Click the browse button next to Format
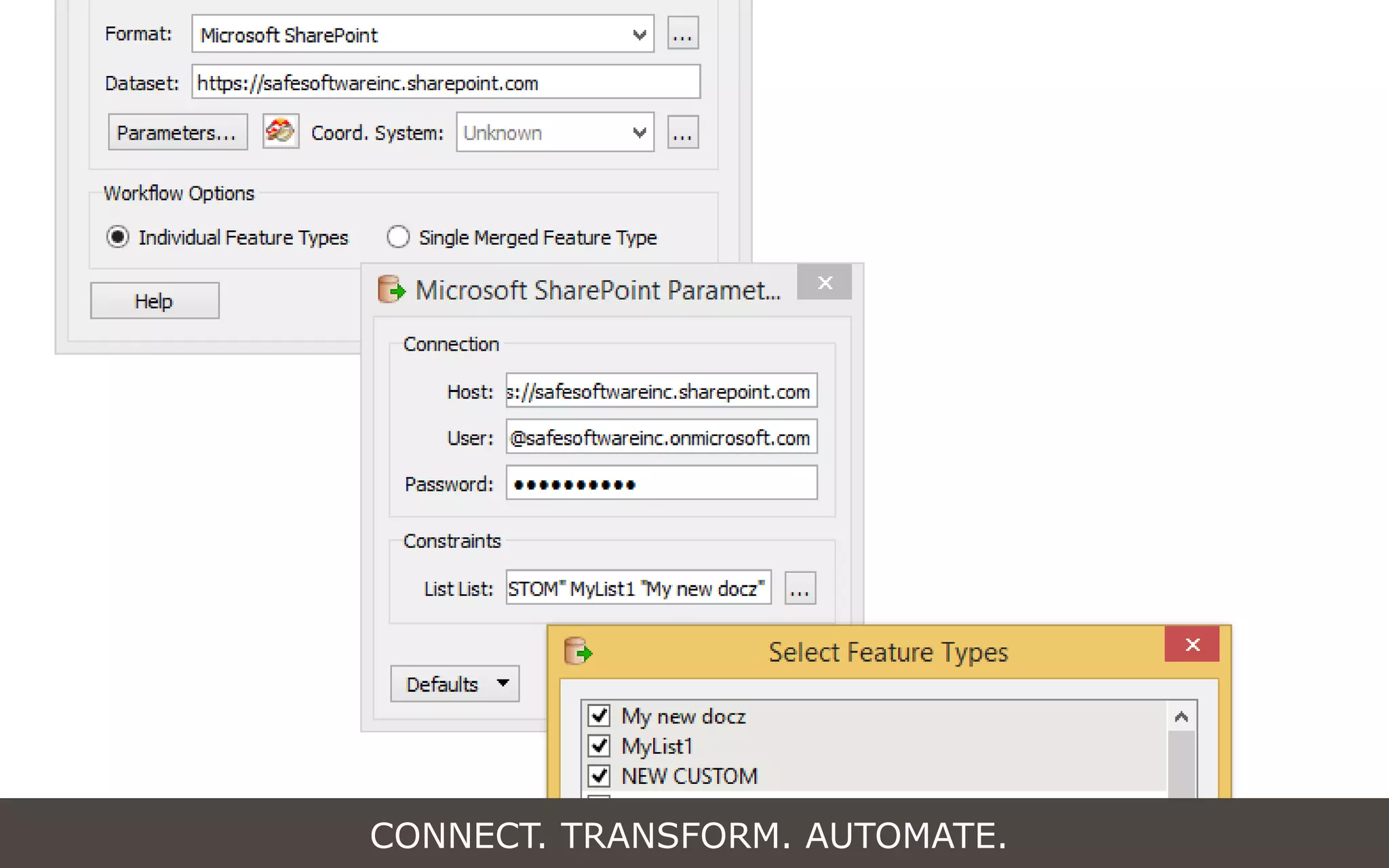The image size is (1389, 868). [682, 34]
